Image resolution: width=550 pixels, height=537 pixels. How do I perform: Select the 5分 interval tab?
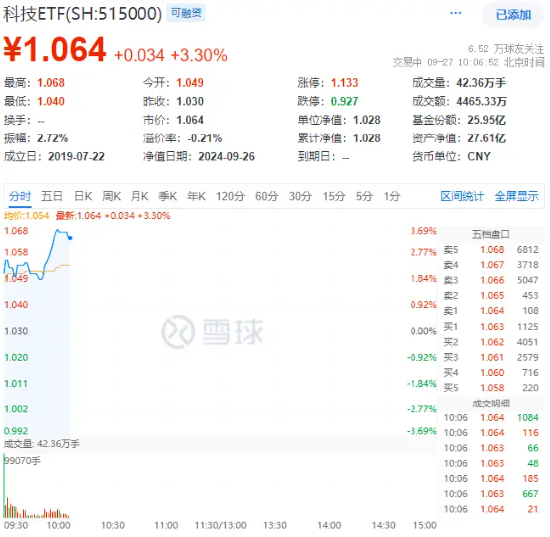364,196
